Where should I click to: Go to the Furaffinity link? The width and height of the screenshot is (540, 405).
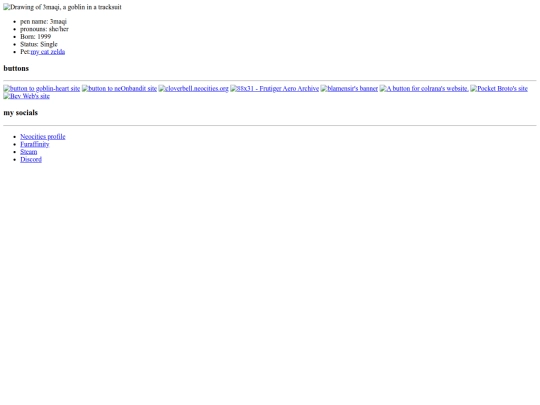(35, 144)
